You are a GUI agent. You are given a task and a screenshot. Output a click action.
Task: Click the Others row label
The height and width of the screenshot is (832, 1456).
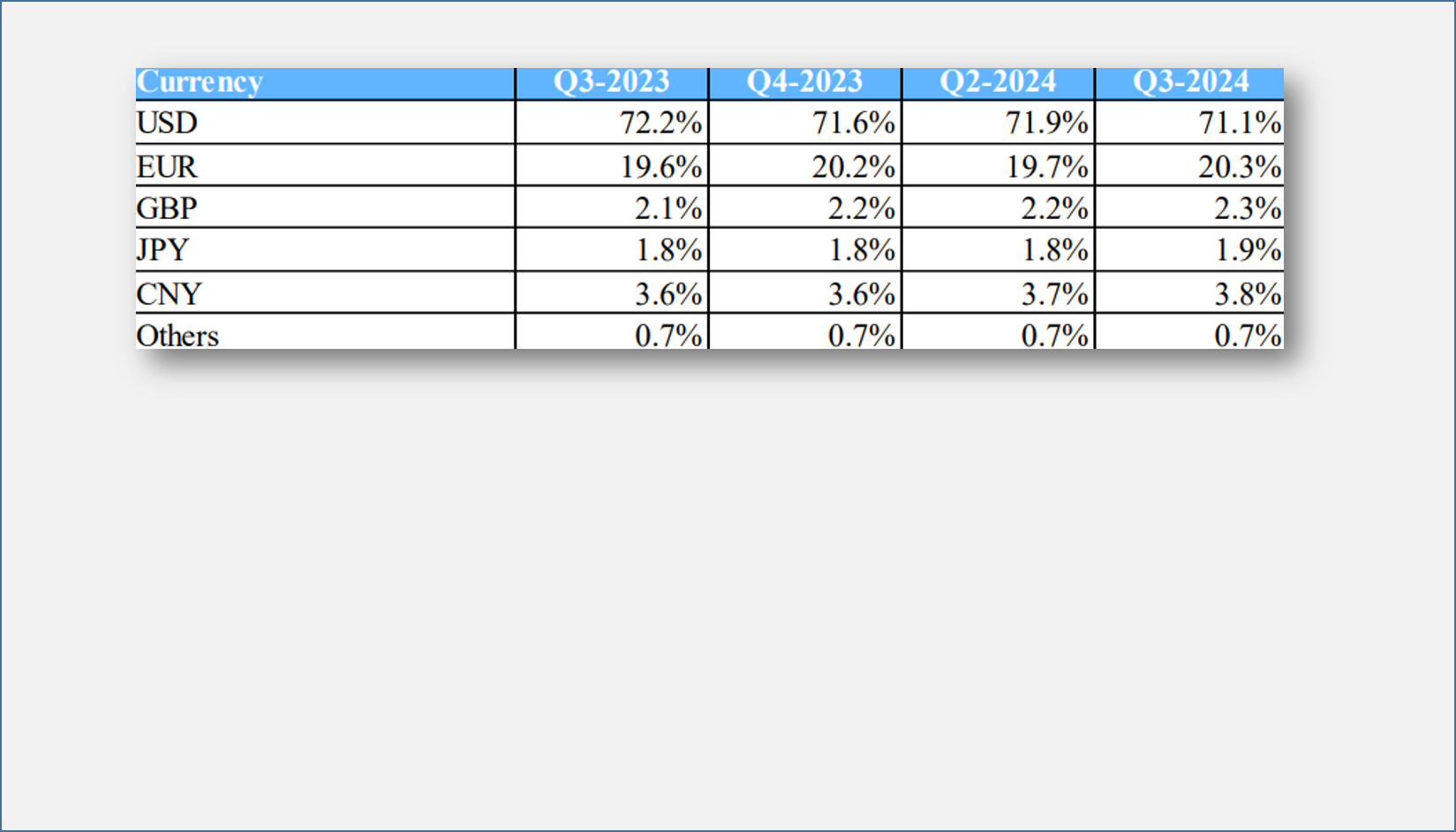click(x=177, y=336)
